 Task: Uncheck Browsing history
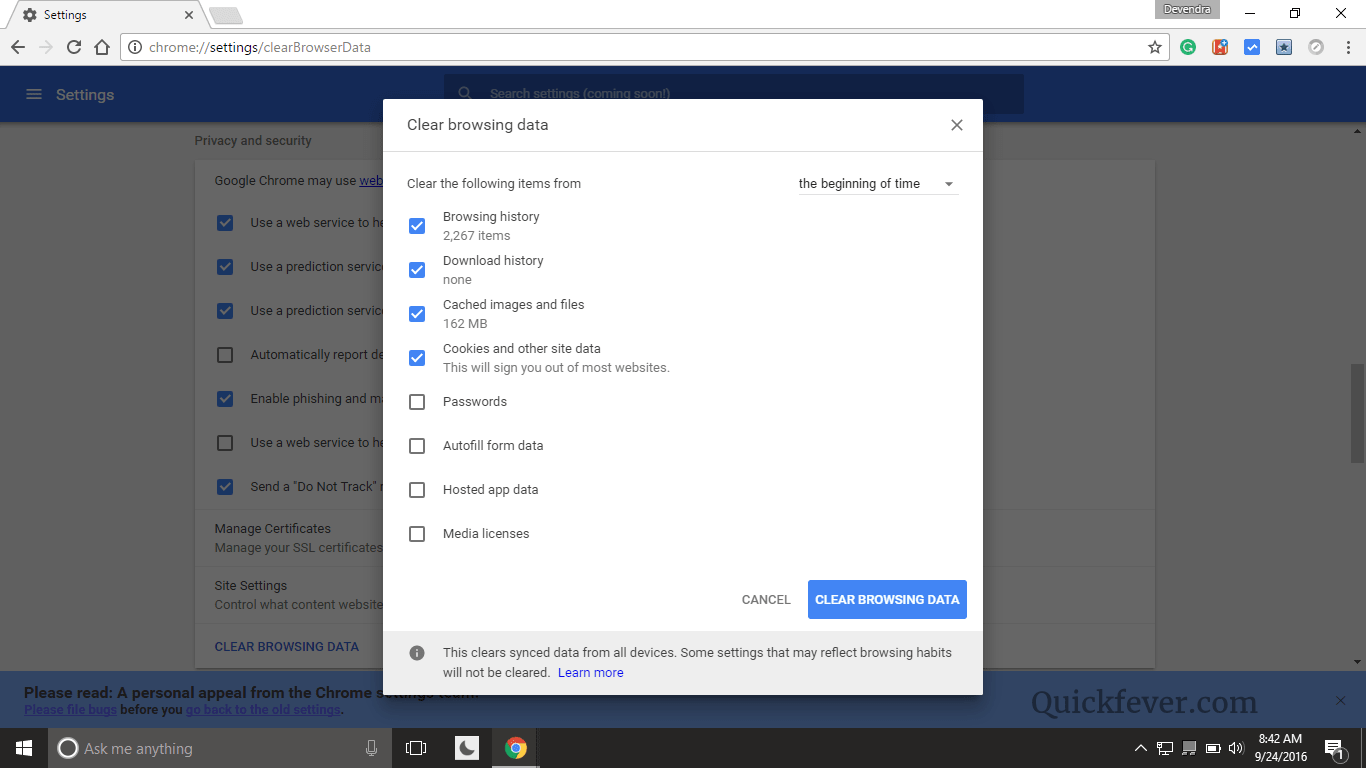tap(417, 226)
